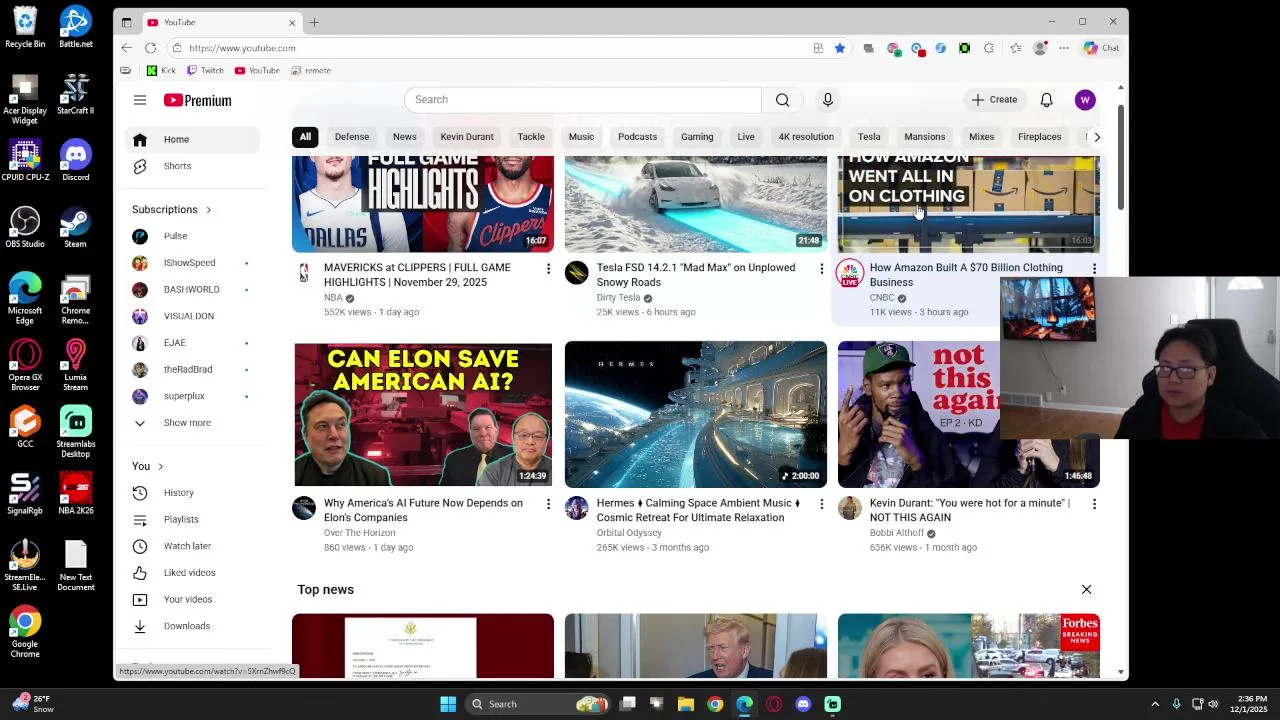Bookmark the page with the star icon
Screen dimensions: 1280x720
[x=840, y=48]
